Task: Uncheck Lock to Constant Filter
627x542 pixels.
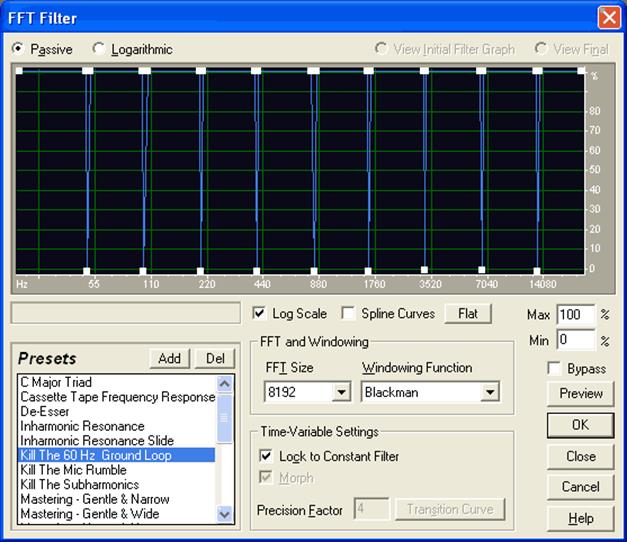Action: point(266,456)
